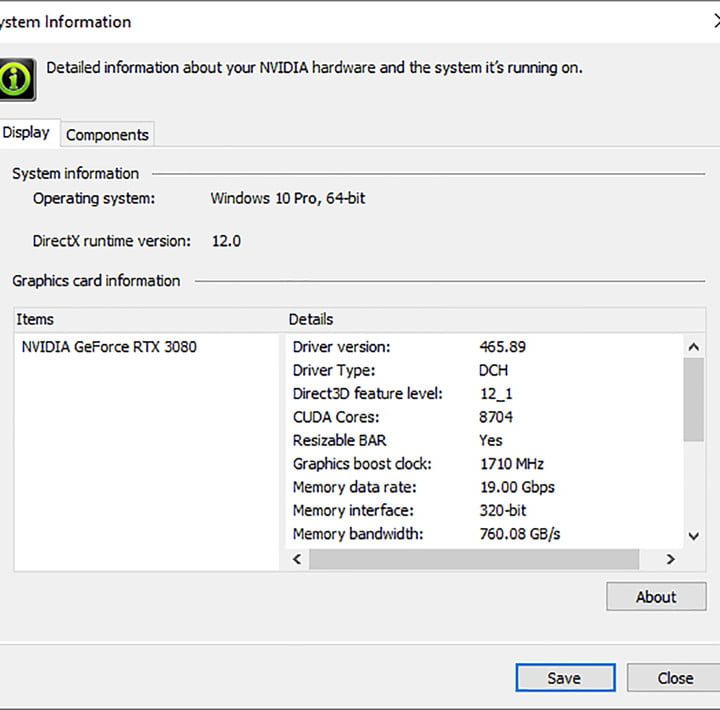Click Memory interface 320-bit value

[503, 511]
